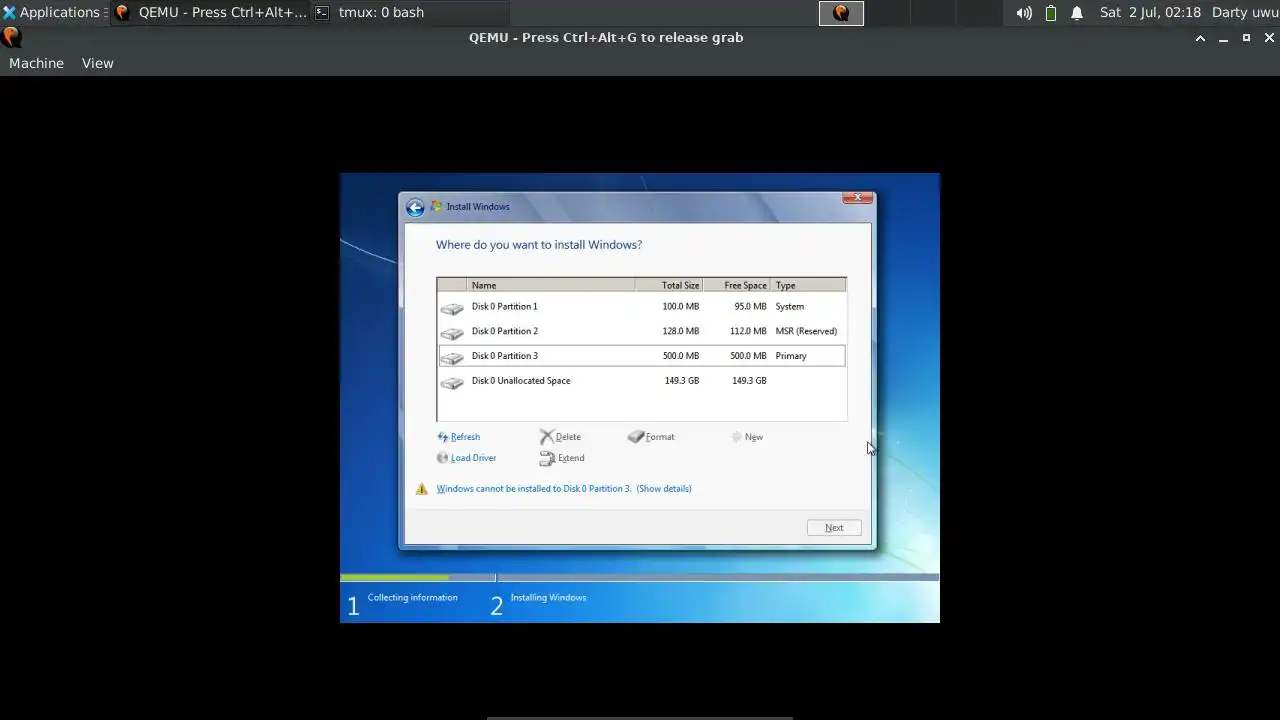
Task: Click the MSR (Reserved) type cell
Action: (x=806, y=331)
